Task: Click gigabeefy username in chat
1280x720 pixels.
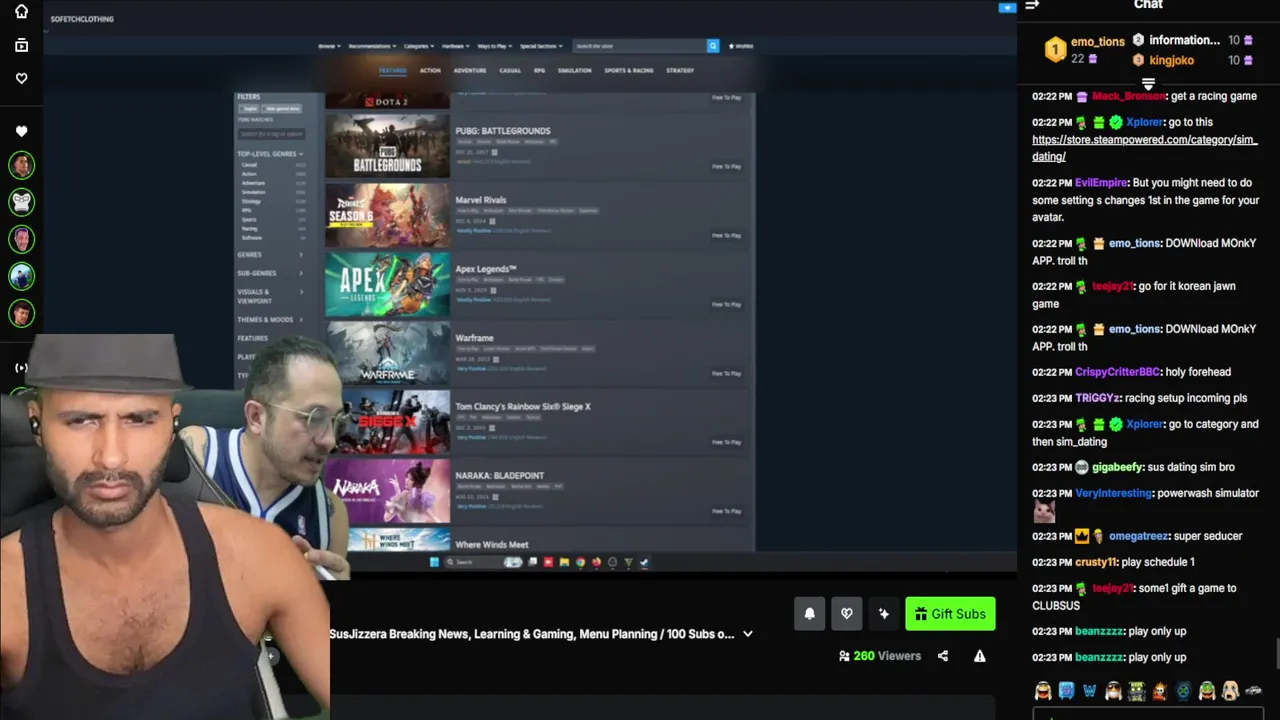Action: pyautogui.click(x=1116, y=467)
